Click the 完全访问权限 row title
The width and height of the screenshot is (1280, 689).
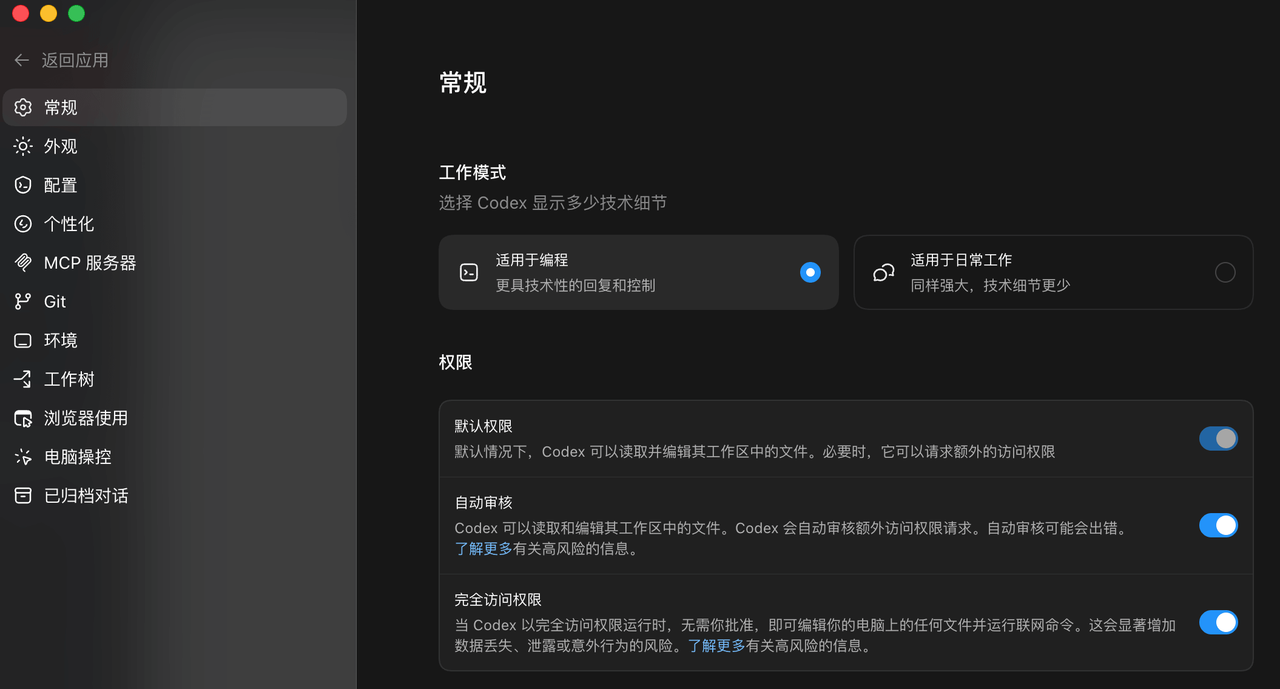[x=498, y=599]
